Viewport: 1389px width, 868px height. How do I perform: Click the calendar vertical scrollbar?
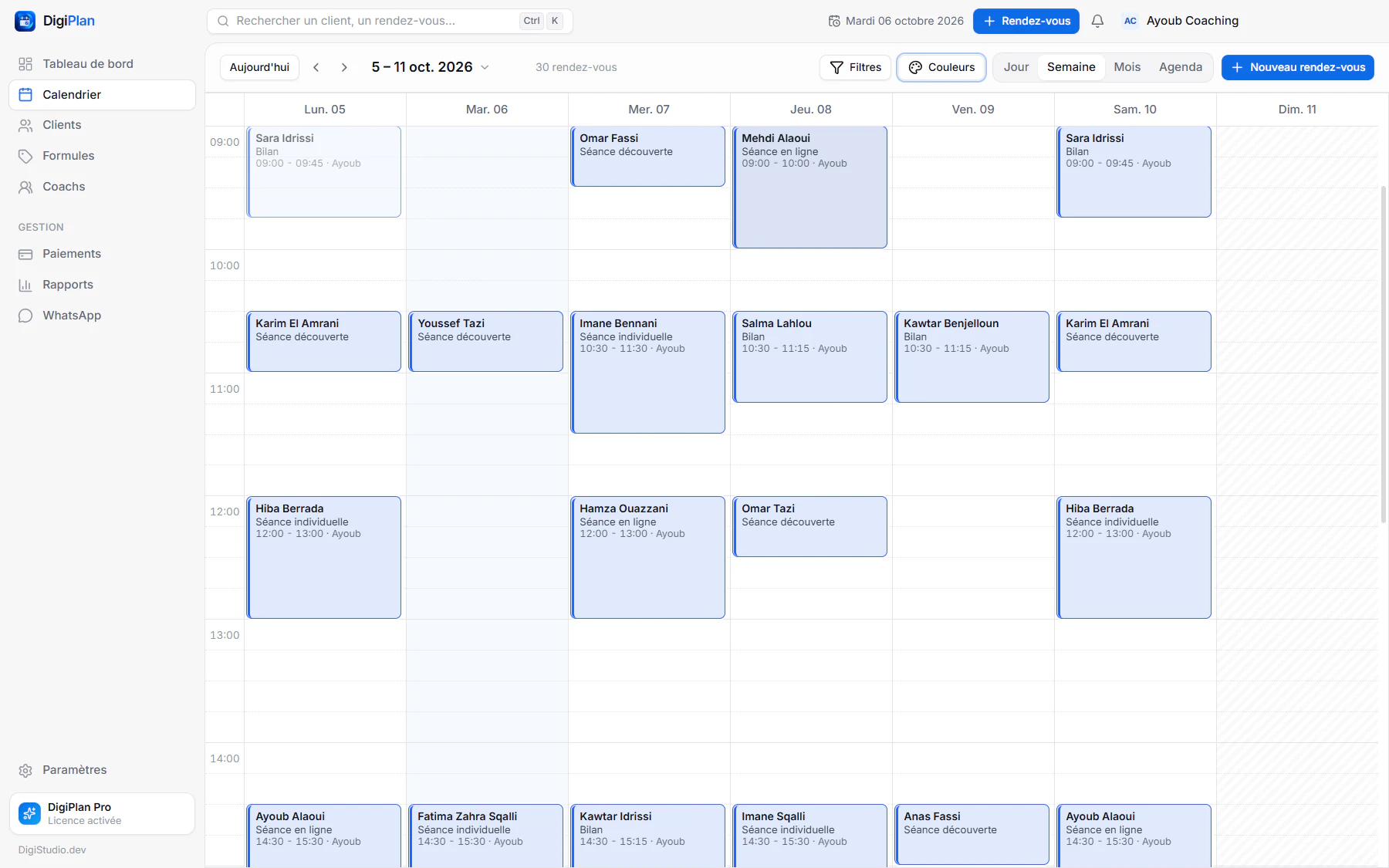1384,355
